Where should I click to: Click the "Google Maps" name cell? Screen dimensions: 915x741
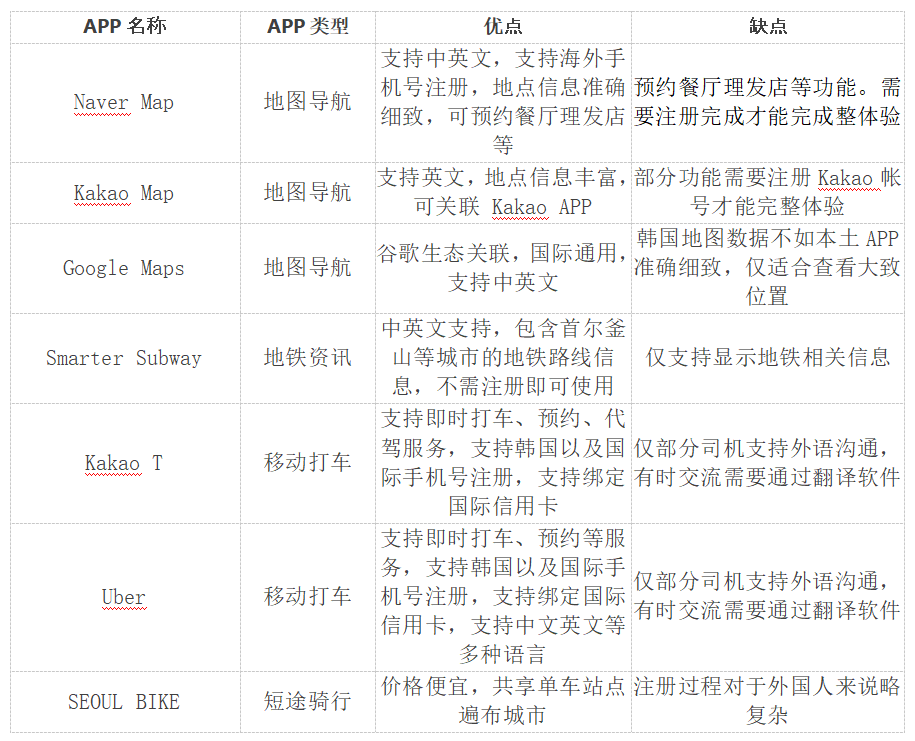click(124, 268)
